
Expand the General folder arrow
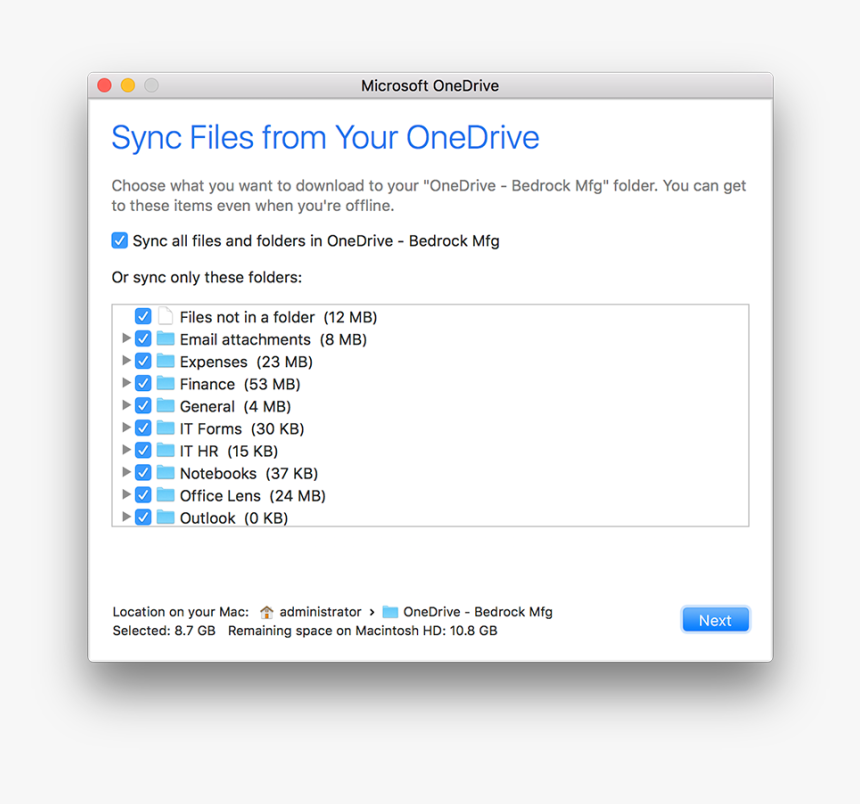point(126,405)
